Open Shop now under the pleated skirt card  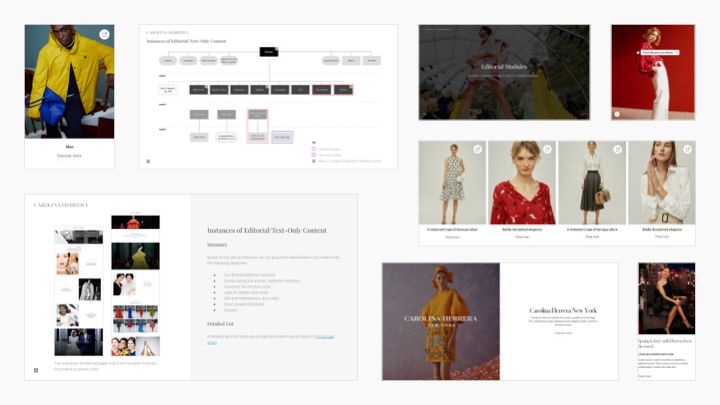592,237
